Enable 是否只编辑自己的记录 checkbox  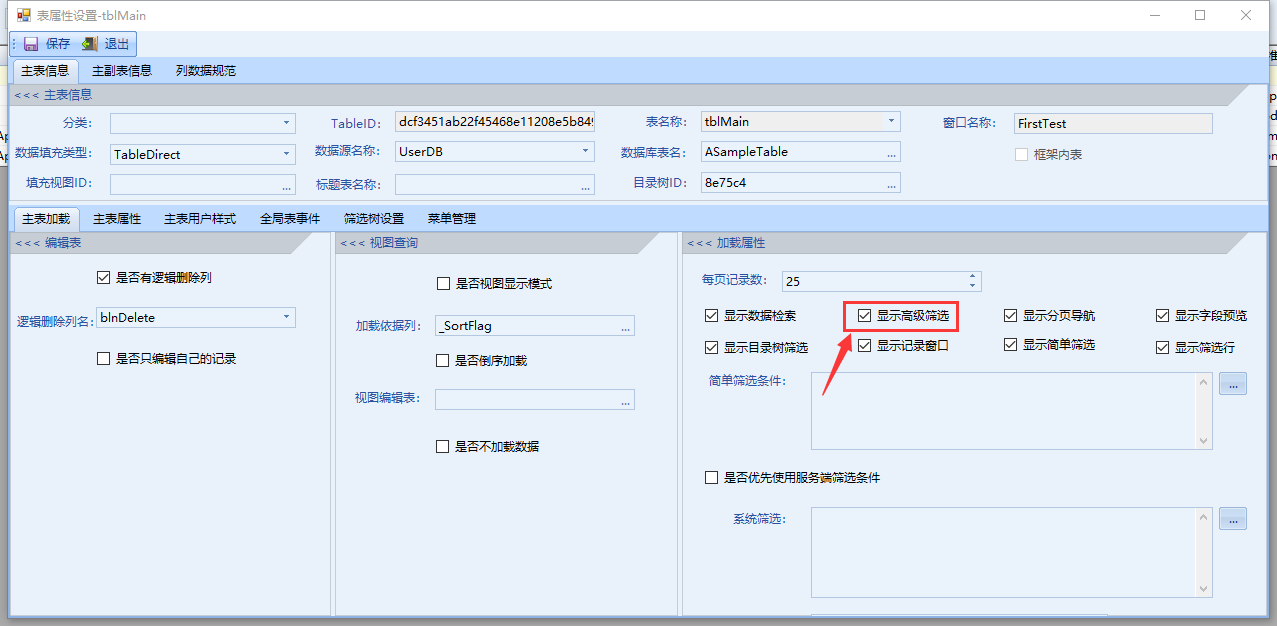[103, 358]
